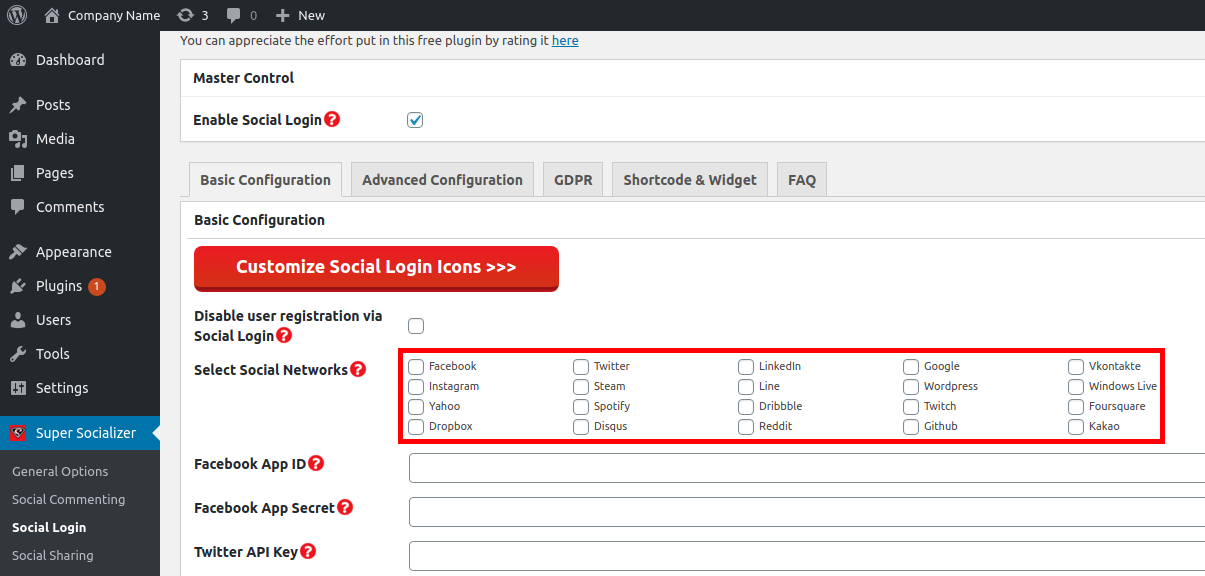The image size is (1205, 576).
Task: Click help icon beside Enable Social Login
Action: tap(332, 119)
